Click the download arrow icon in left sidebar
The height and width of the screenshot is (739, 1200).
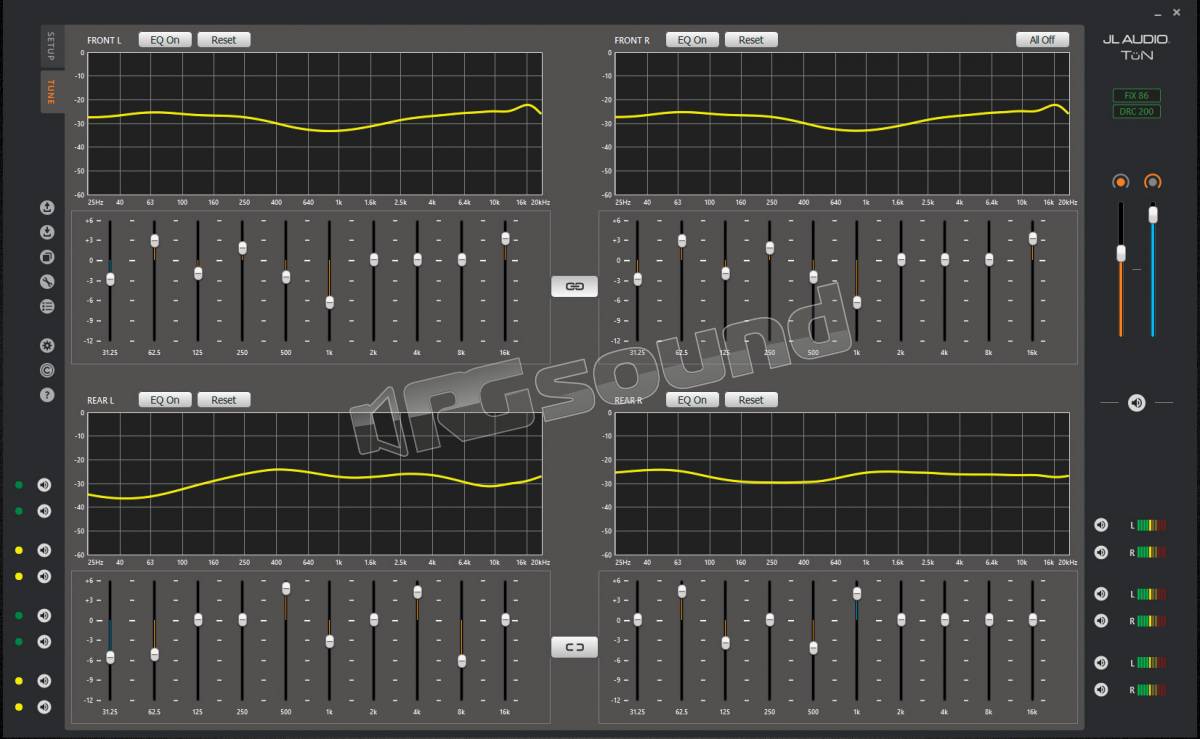[47, 232]
